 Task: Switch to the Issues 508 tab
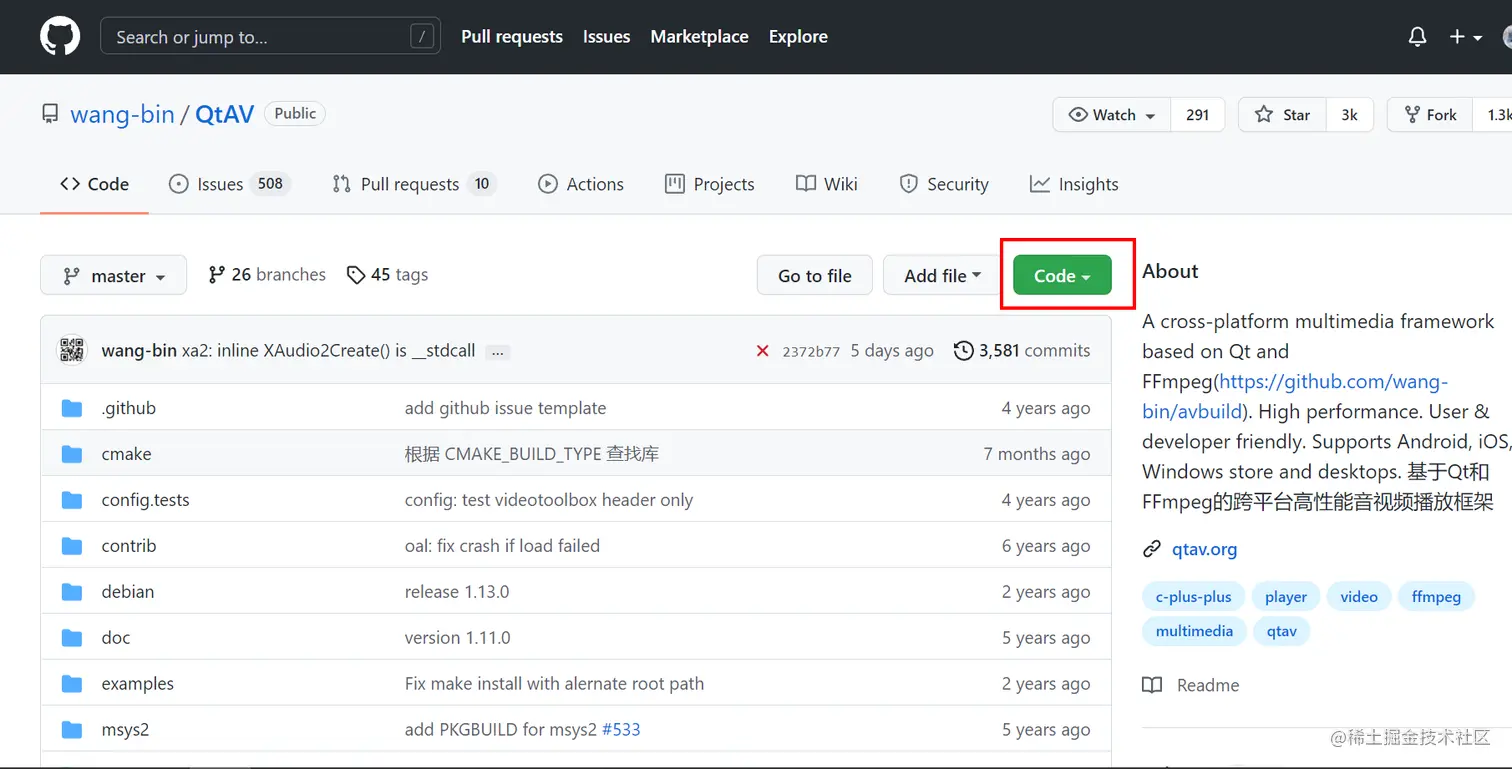229,184
